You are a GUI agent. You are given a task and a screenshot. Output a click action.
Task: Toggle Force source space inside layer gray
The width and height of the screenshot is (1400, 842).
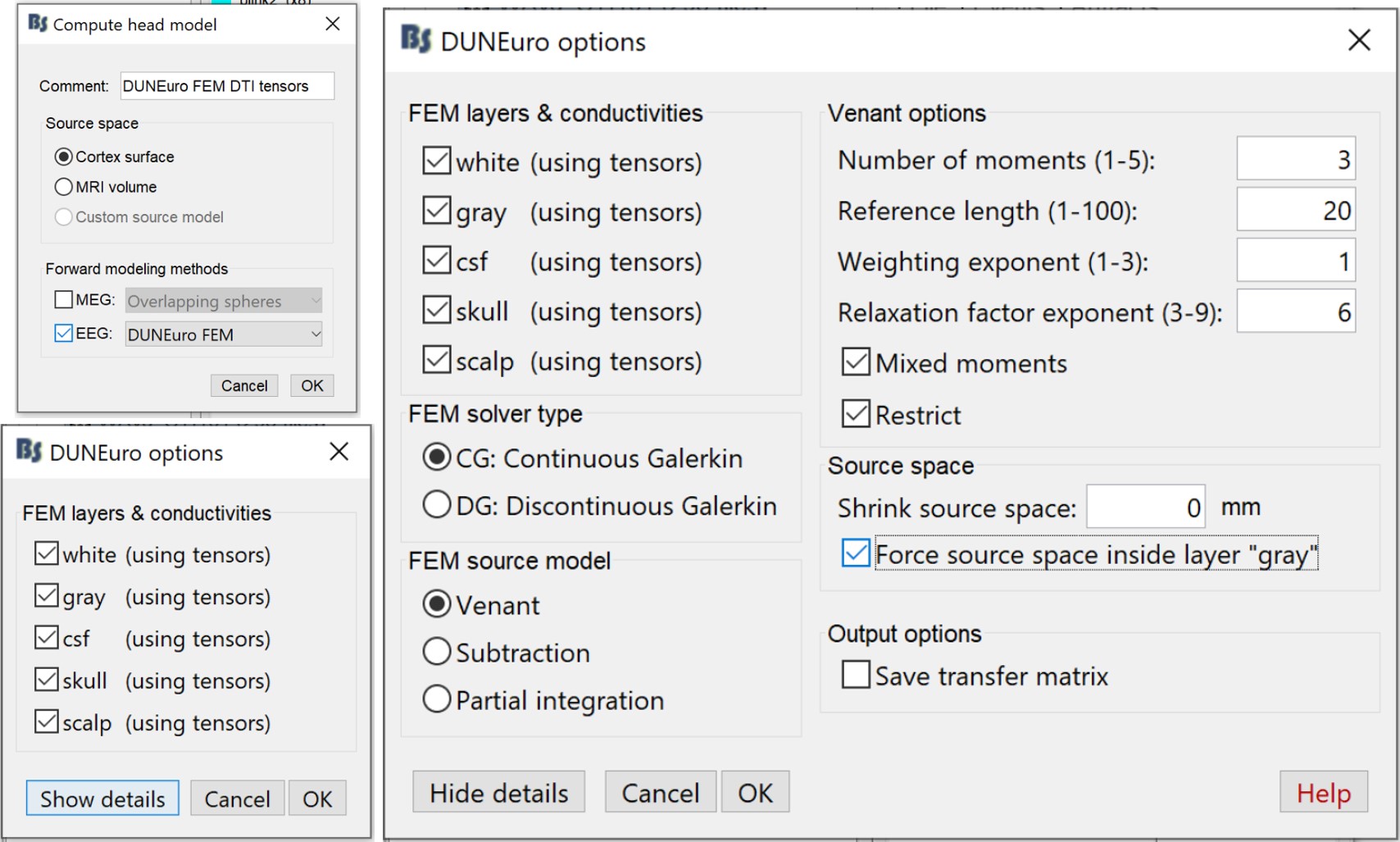click(856, 554)
